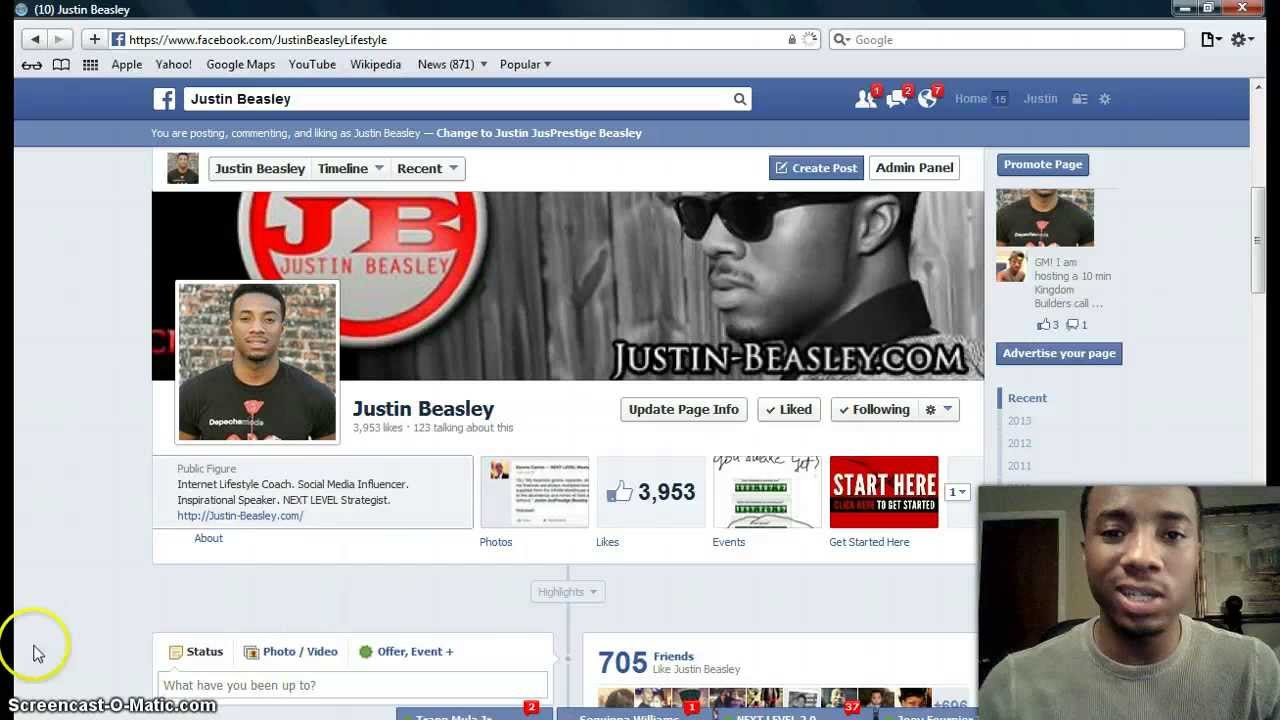Click the page profile picture

pyautogui.click(x=257, y=362)
